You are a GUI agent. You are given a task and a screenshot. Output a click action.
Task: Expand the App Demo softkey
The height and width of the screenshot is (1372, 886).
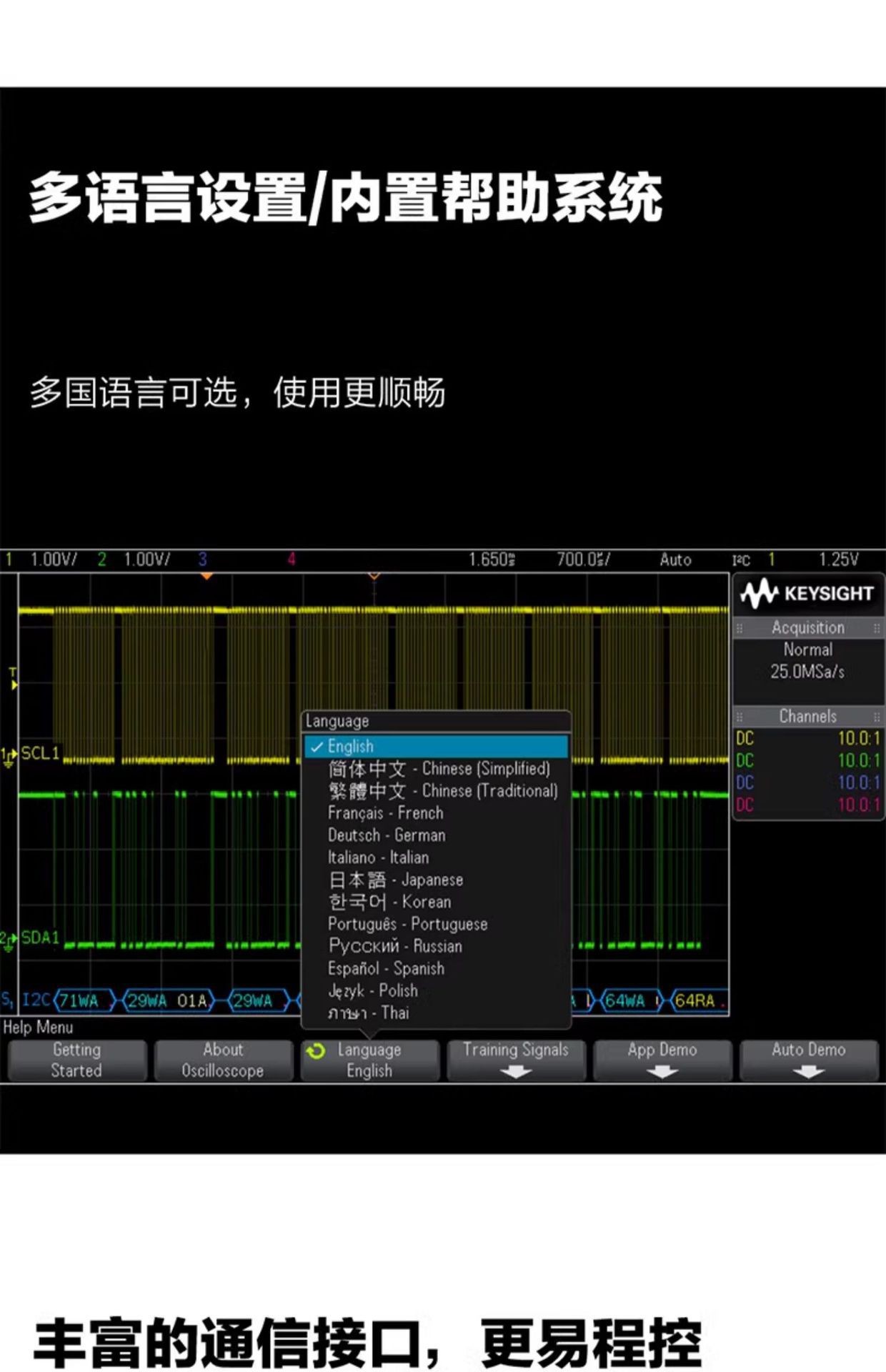pyautogui.click(x=662, y=1060)
